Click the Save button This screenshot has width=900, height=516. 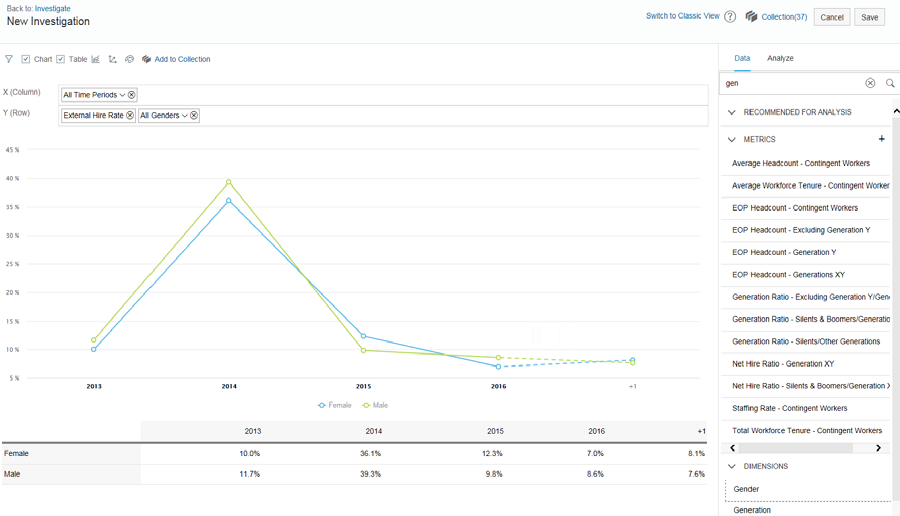tap(870, 17)
